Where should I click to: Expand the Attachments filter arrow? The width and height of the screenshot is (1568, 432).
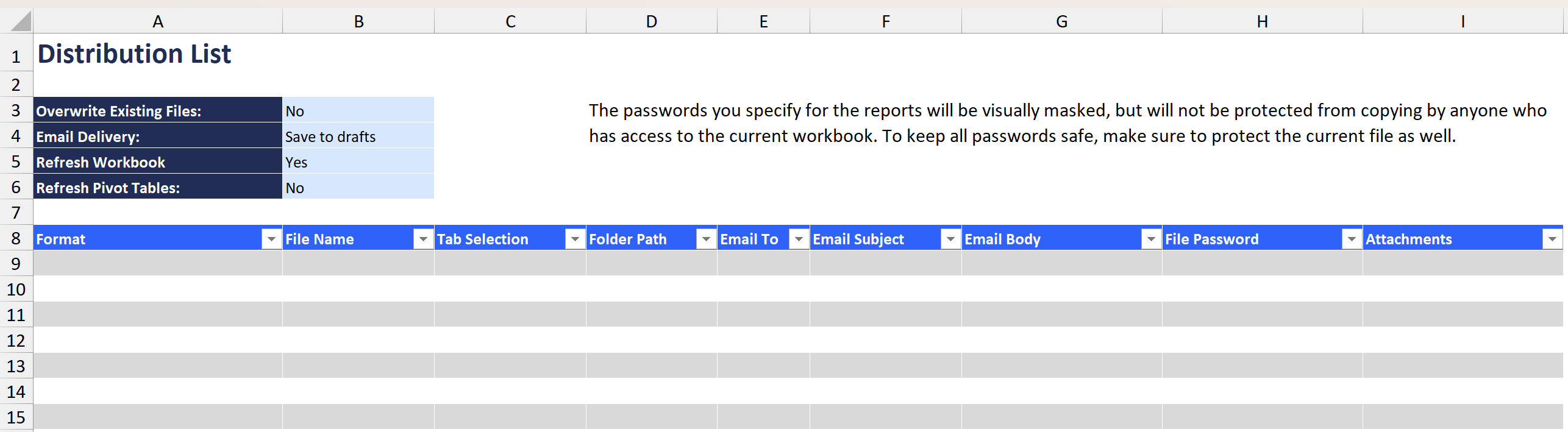coord(1552,239)
